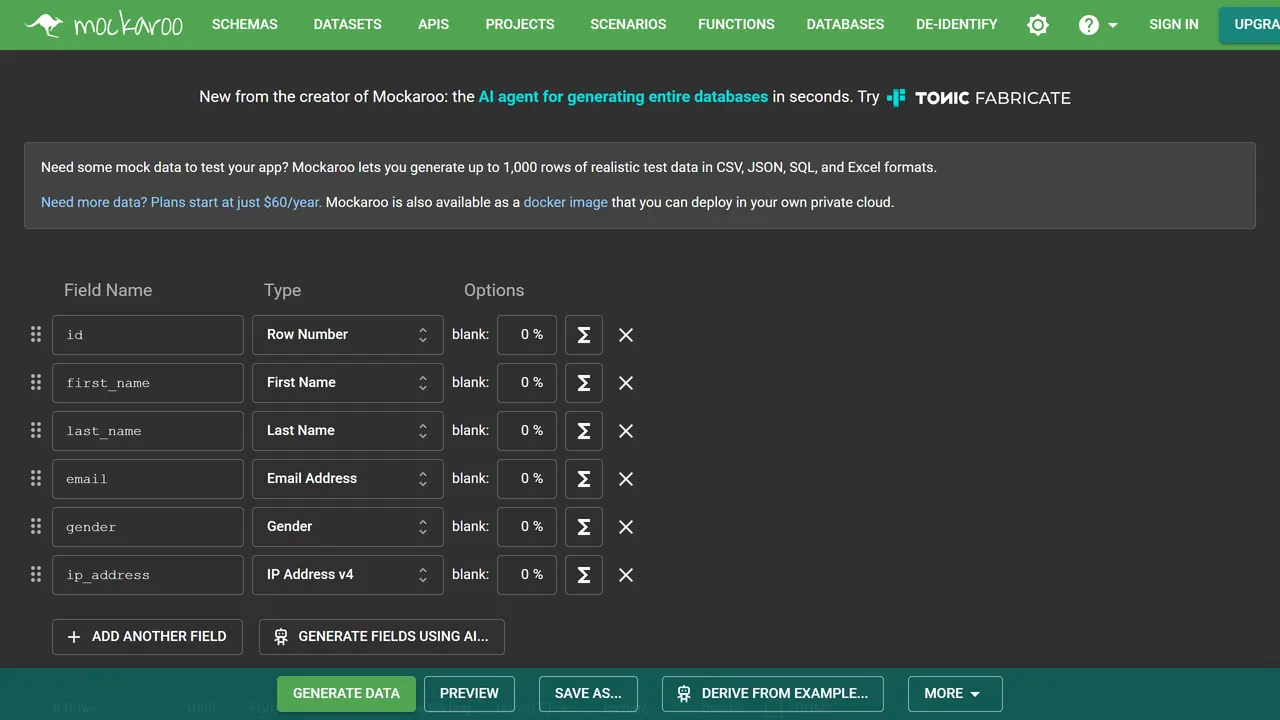
Task: Open the DATASETS menu
Action: pos(347,24)
